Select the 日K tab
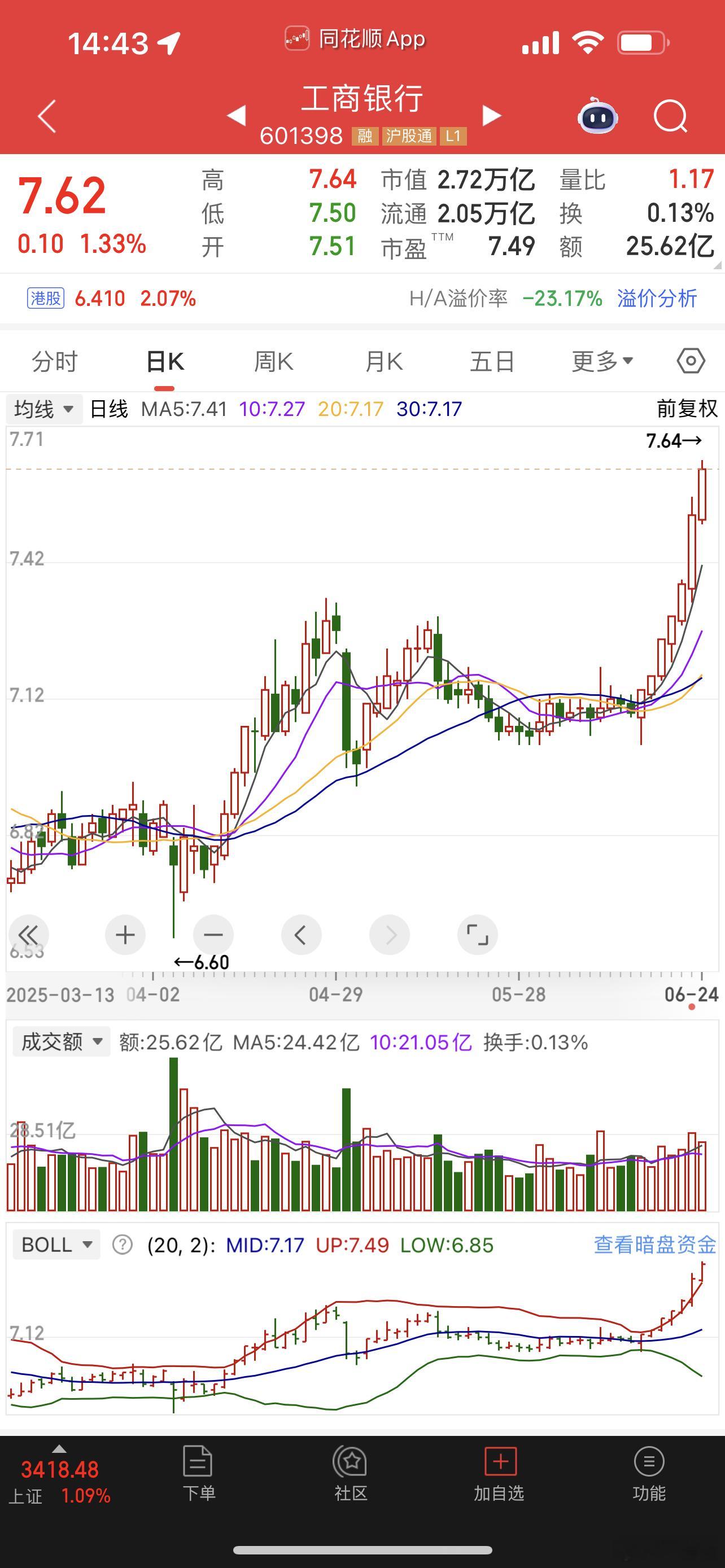 click(x=165, y=361)
